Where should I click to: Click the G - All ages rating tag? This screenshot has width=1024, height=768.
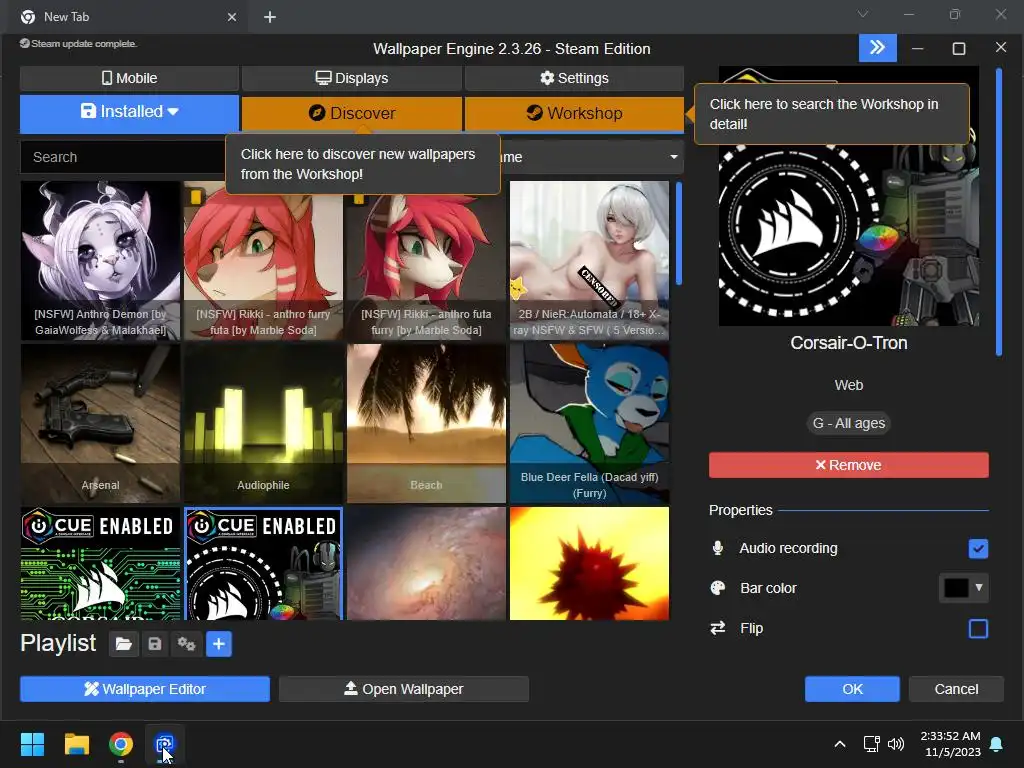[x=848, y=423]
